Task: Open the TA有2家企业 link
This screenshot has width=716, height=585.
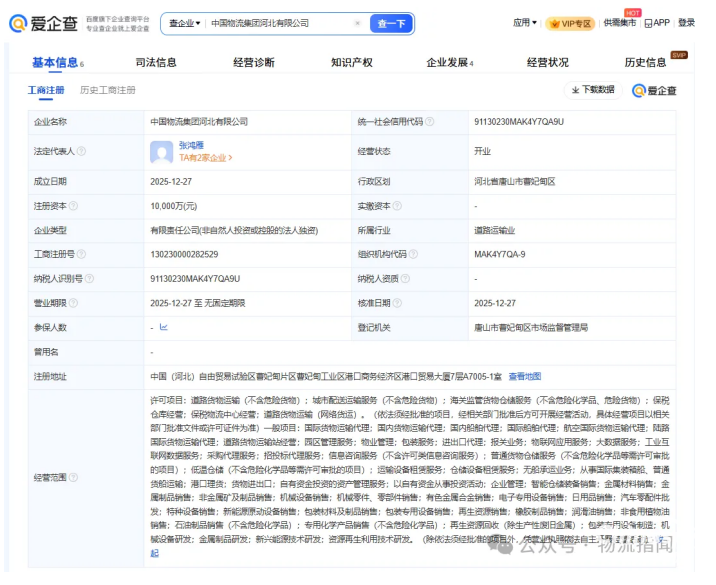Action: (205, 158)
